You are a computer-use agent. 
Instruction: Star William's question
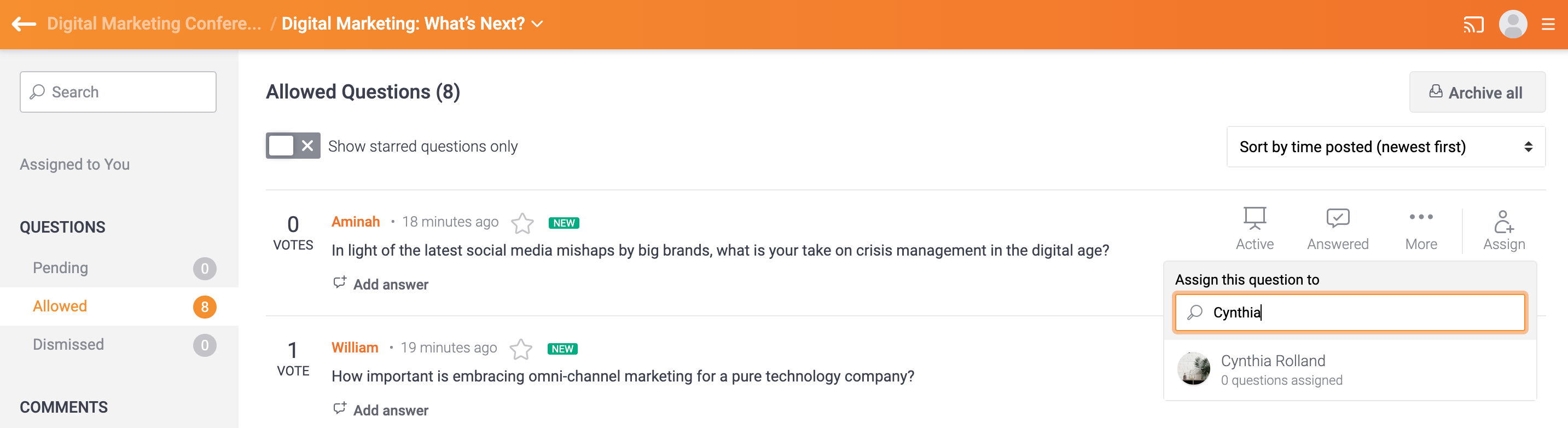tap(520, 349)
